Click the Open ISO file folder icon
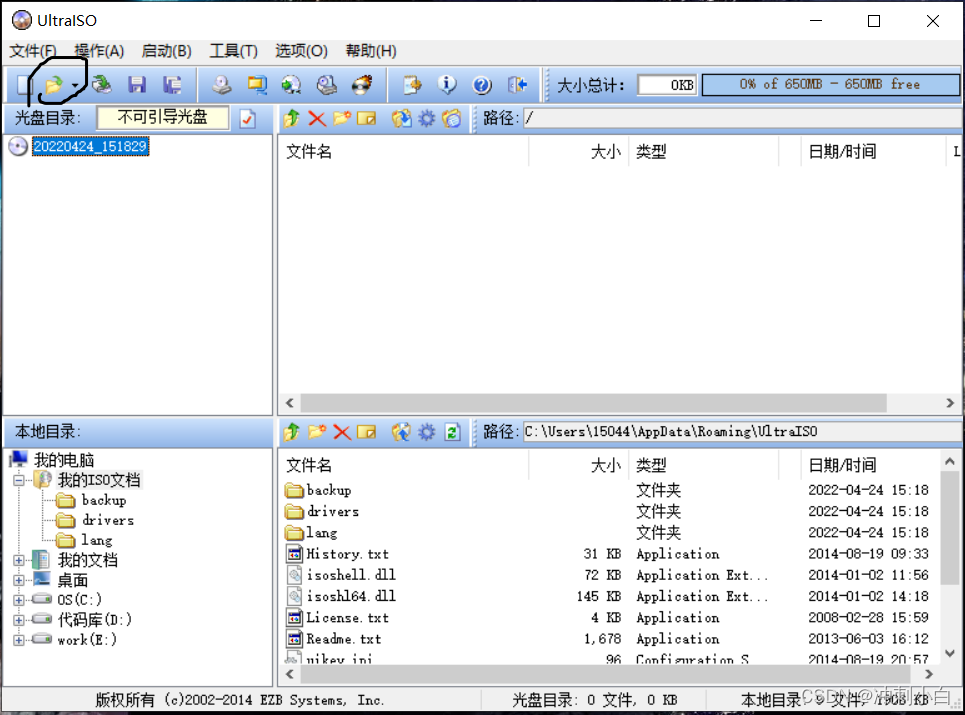Viewport: 965px width, 715px height. pos(54,85)
